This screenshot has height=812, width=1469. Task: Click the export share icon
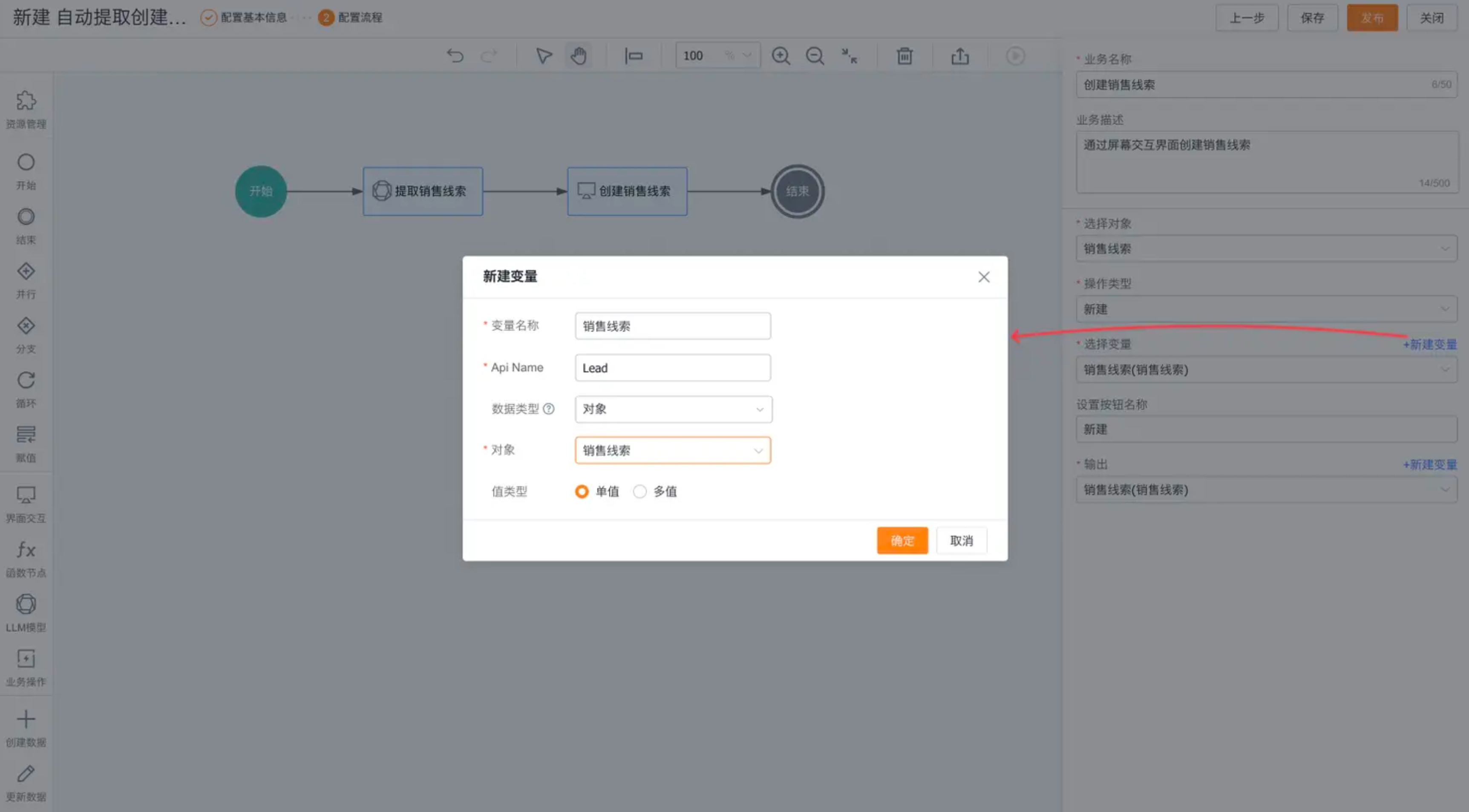tap(960, 56)
